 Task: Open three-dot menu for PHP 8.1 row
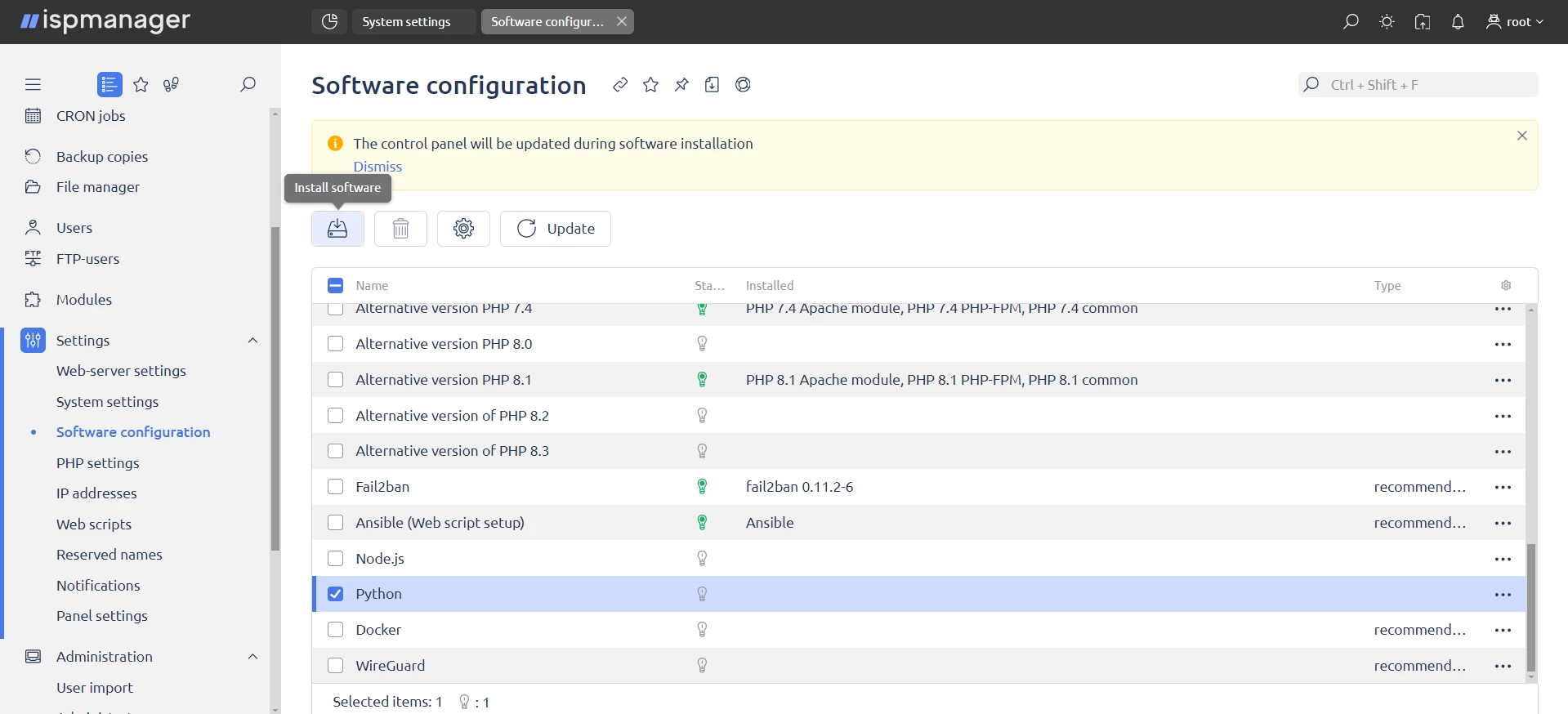1503,381
